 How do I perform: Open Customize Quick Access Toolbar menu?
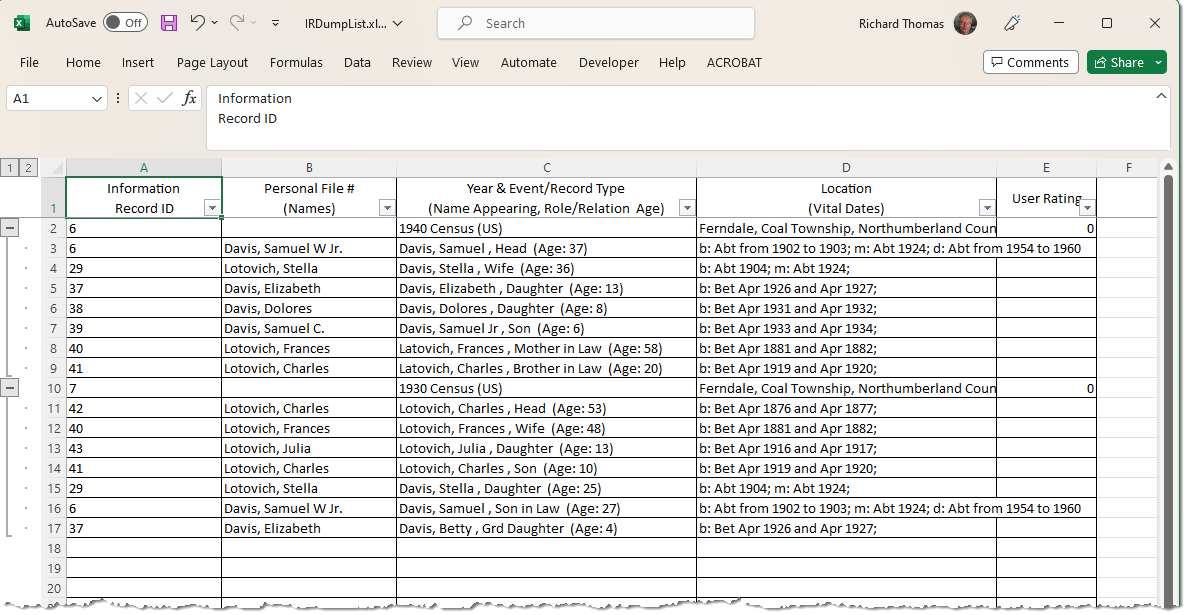tap(275, 23)
